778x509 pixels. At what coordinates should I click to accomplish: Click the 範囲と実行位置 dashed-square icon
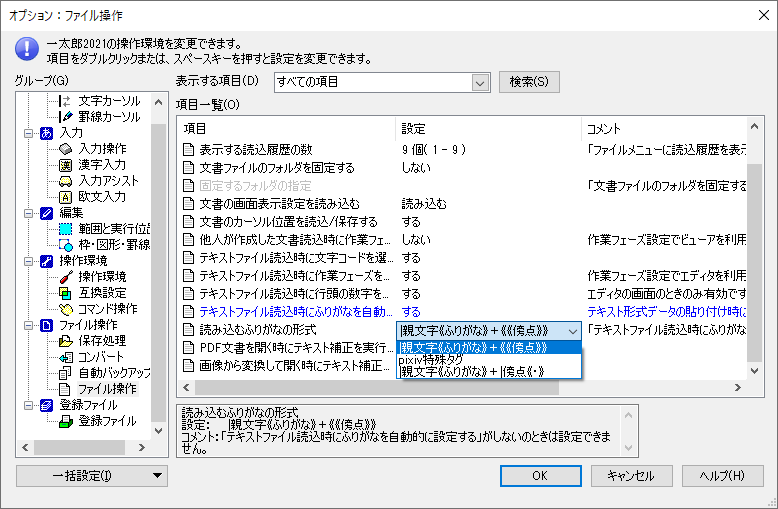click(x=65, y=229)
